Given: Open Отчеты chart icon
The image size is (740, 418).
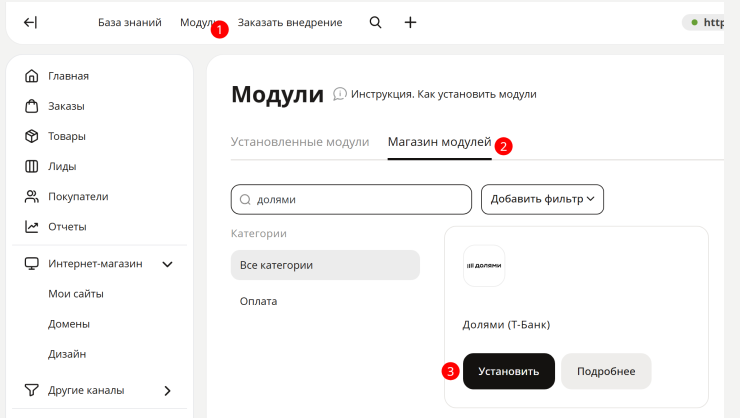Looking at the screenshot, I should click(x=32, y=227).
